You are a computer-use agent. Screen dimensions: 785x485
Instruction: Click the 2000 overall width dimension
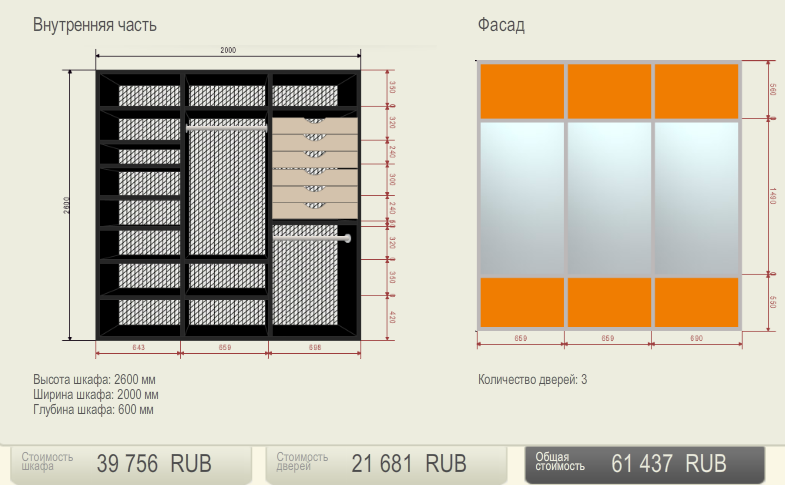point(228,50)
